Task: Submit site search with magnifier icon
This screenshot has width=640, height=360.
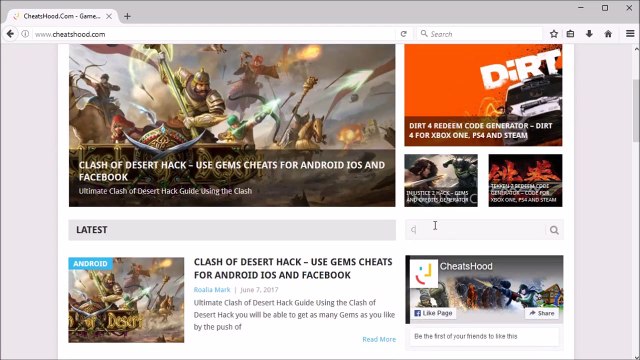Action: click(x=554, y=230)
